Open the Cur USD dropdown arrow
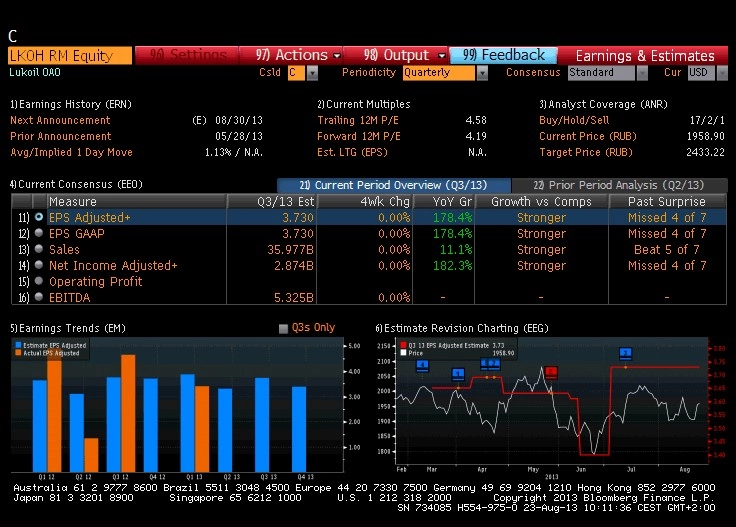Screen dimensions: 736x527 click(722, 73)
